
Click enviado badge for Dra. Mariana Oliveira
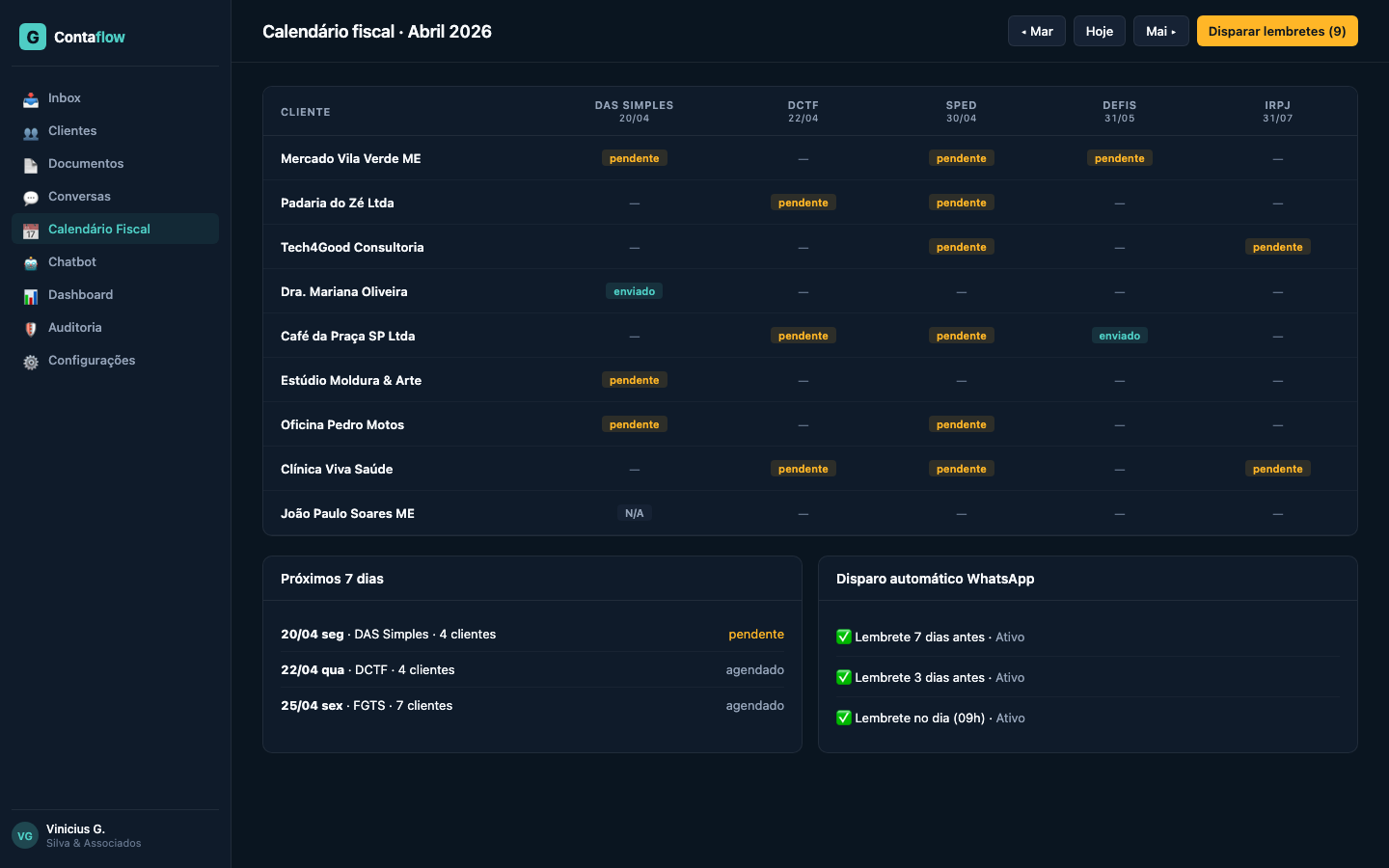coord(634,291)
